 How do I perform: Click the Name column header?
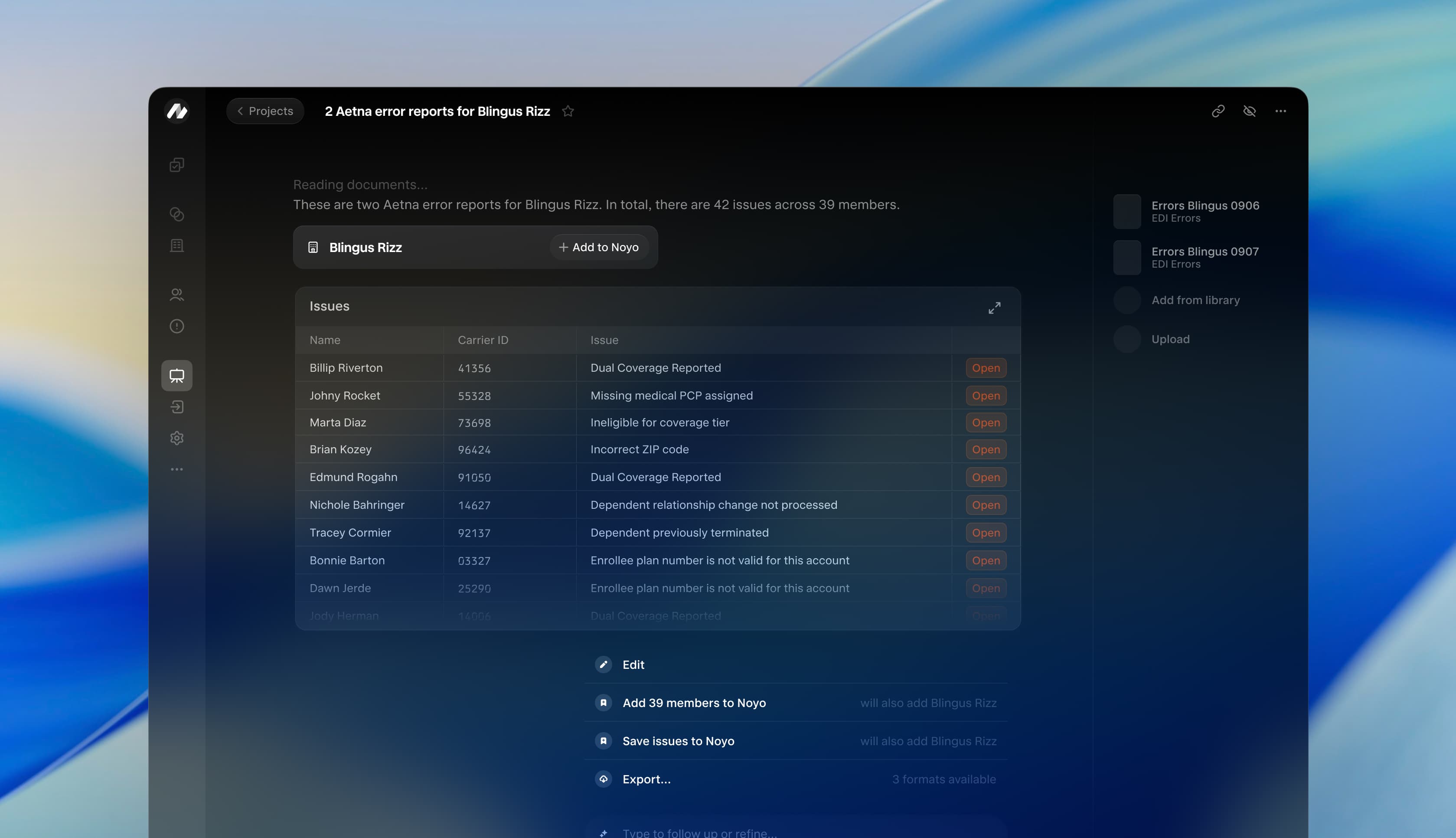coord(325,340)
